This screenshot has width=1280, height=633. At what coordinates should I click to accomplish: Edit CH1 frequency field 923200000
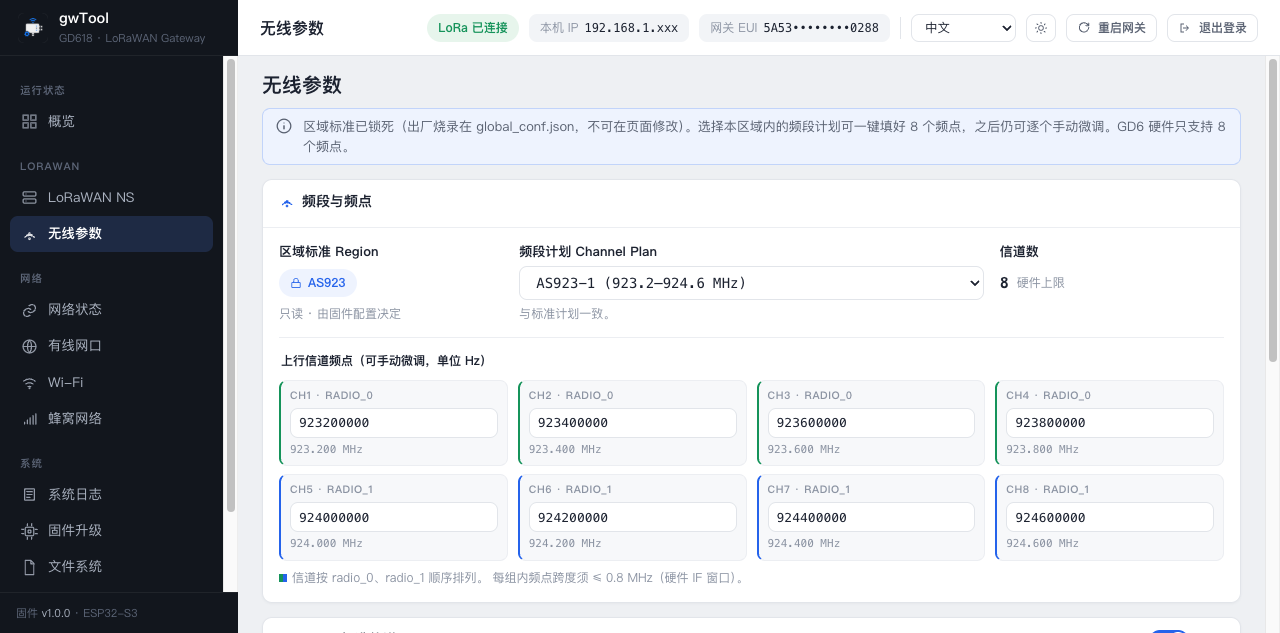click(394, 423)
